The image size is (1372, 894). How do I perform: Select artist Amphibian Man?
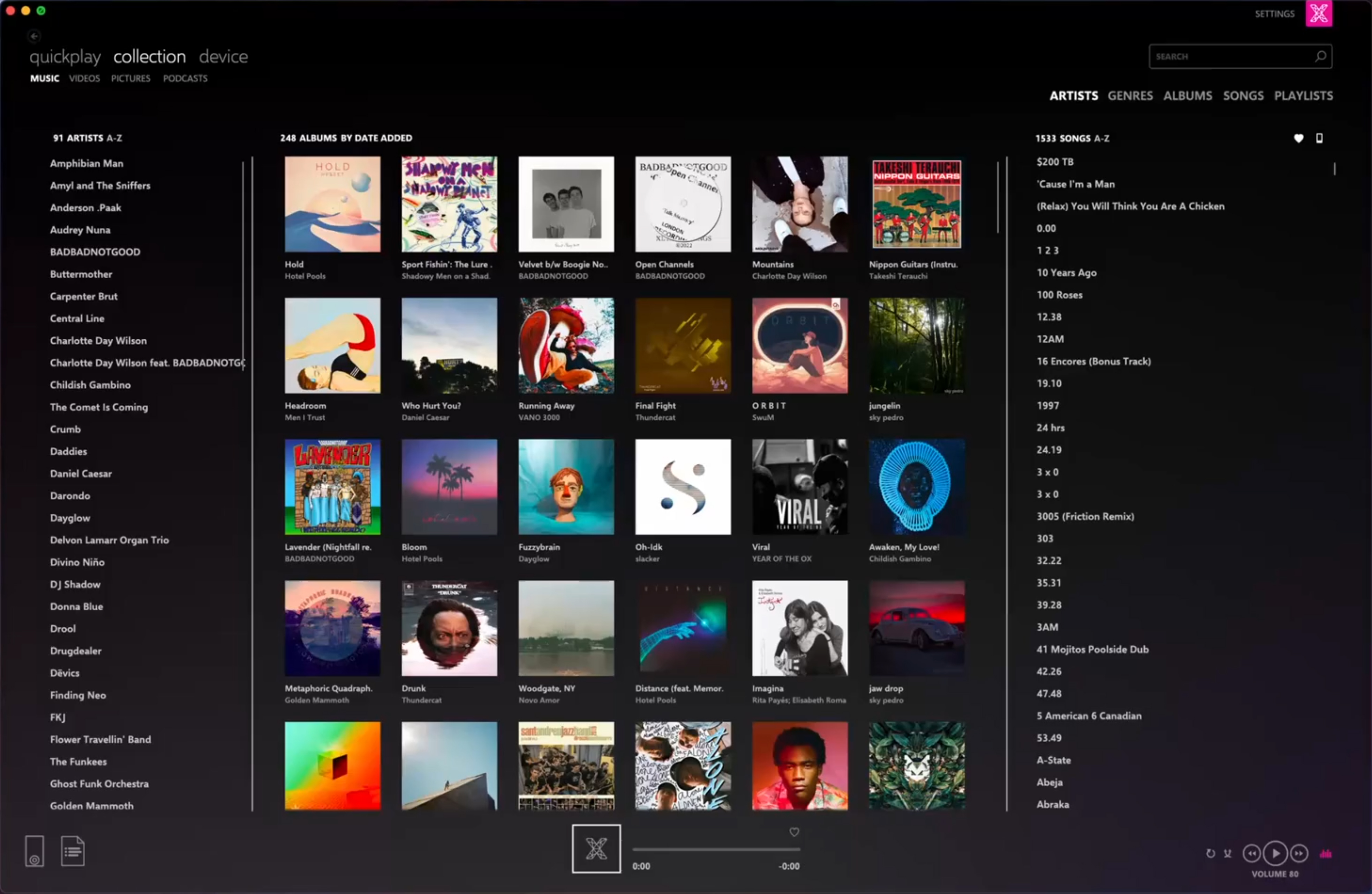coord(87,164)
